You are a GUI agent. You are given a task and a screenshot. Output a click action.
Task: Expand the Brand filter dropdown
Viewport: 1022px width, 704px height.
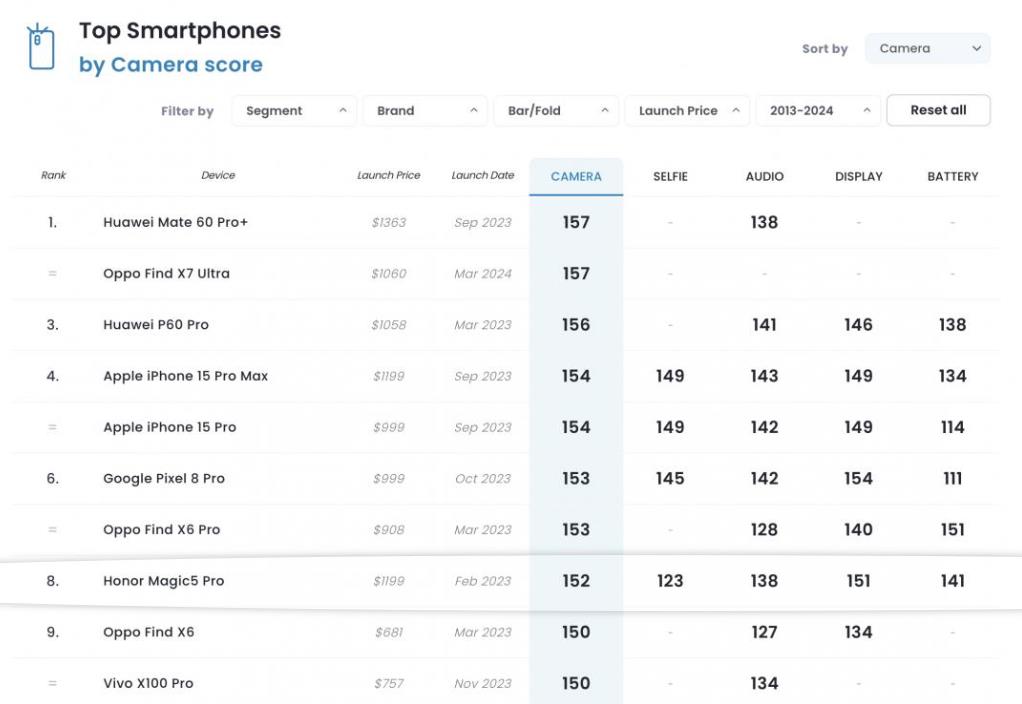tap(425, 111)
